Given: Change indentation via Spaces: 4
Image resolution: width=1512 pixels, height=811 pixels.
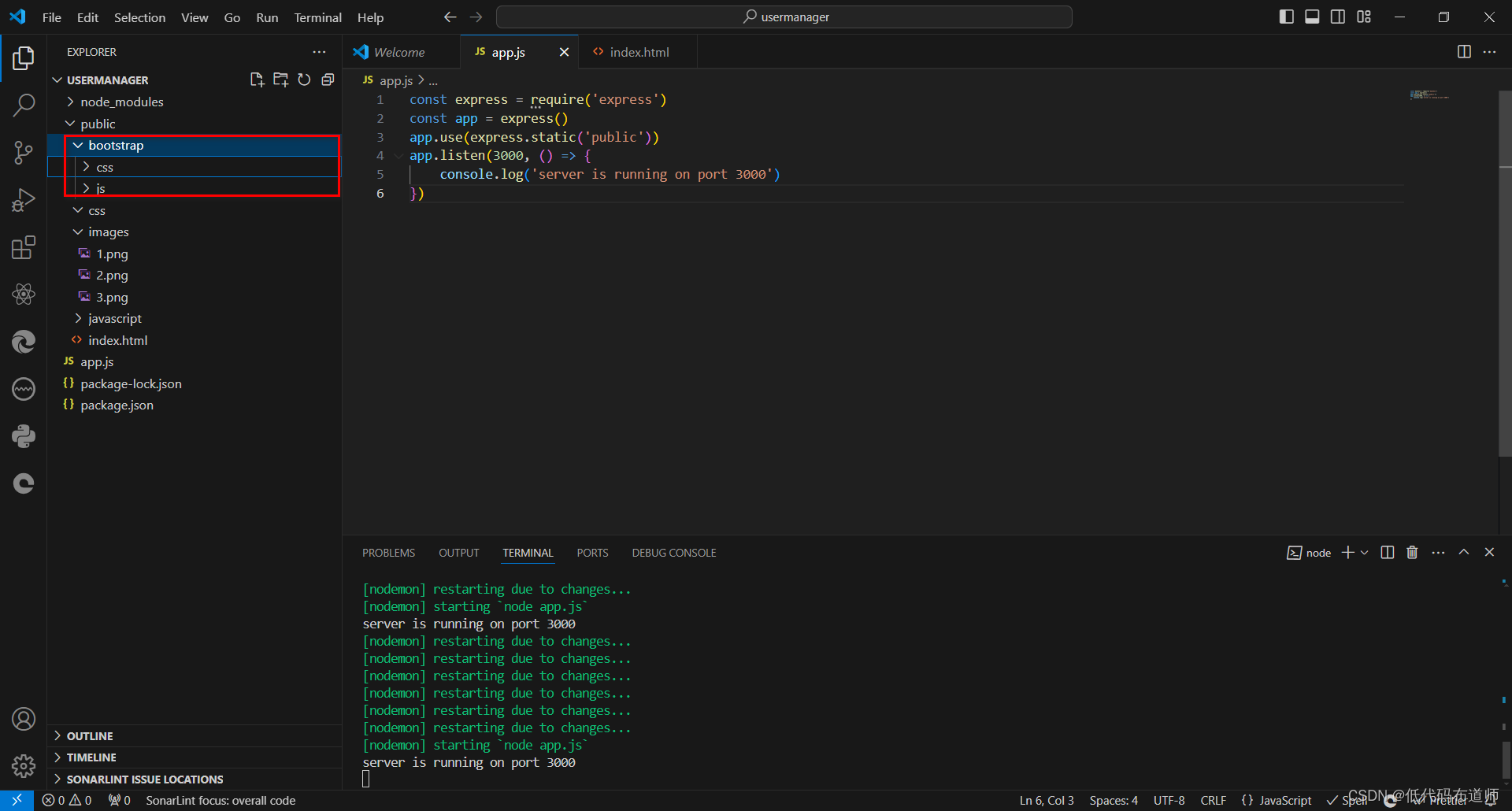Looking at the screenshot, I should 1114,800.
